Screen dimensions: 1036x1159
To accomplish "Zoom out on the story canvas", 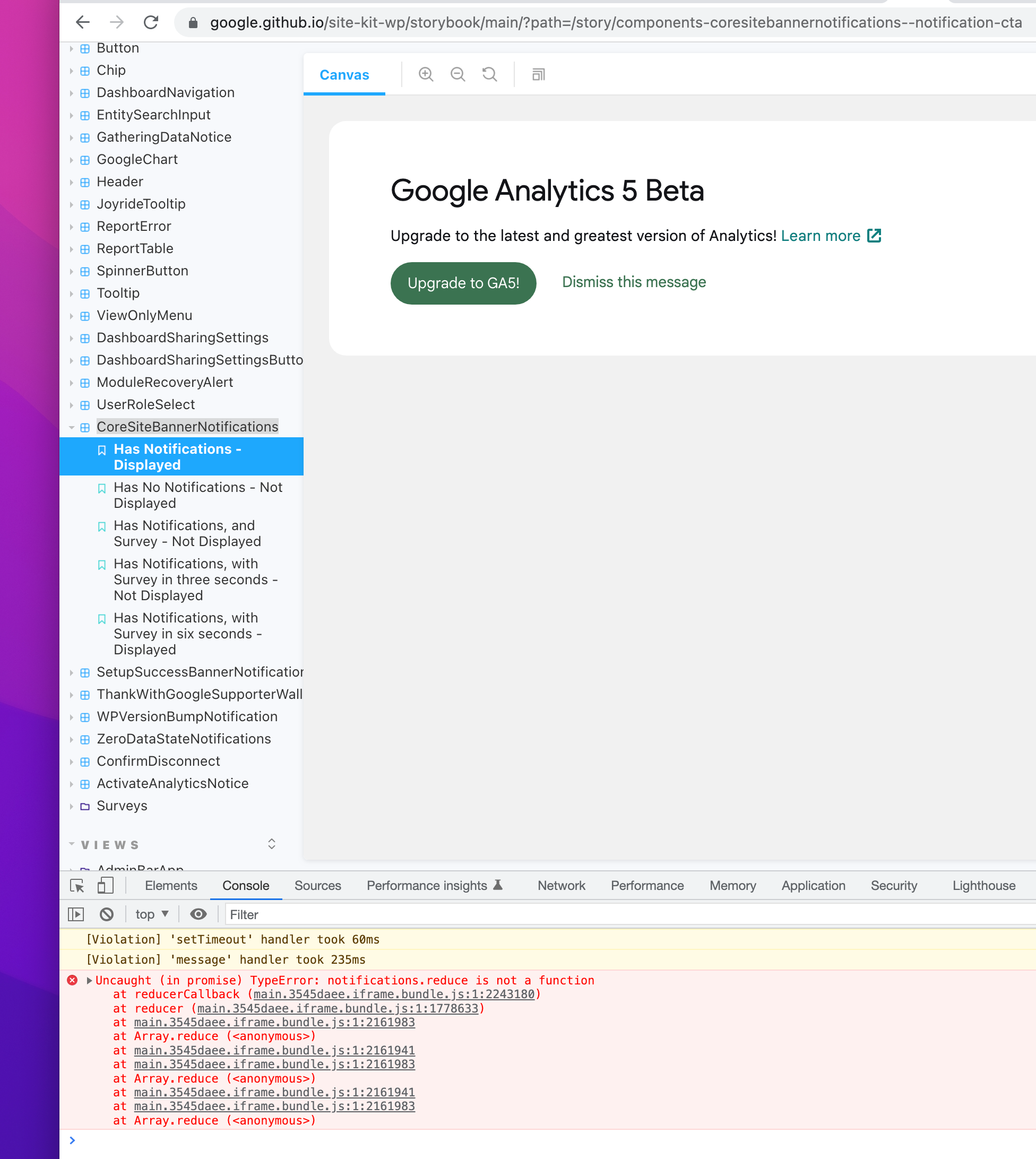I will pos(457,74).
